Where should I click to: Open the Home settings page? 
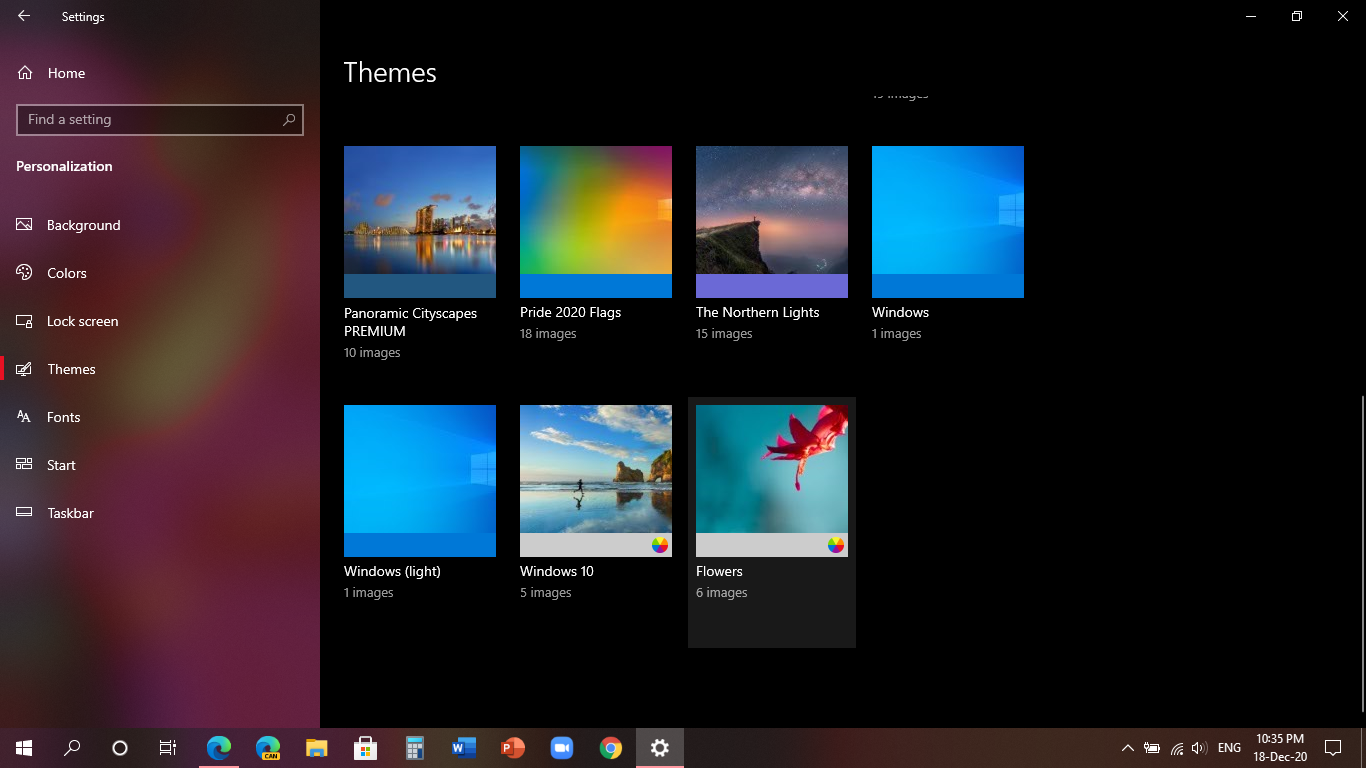point(160,73)
